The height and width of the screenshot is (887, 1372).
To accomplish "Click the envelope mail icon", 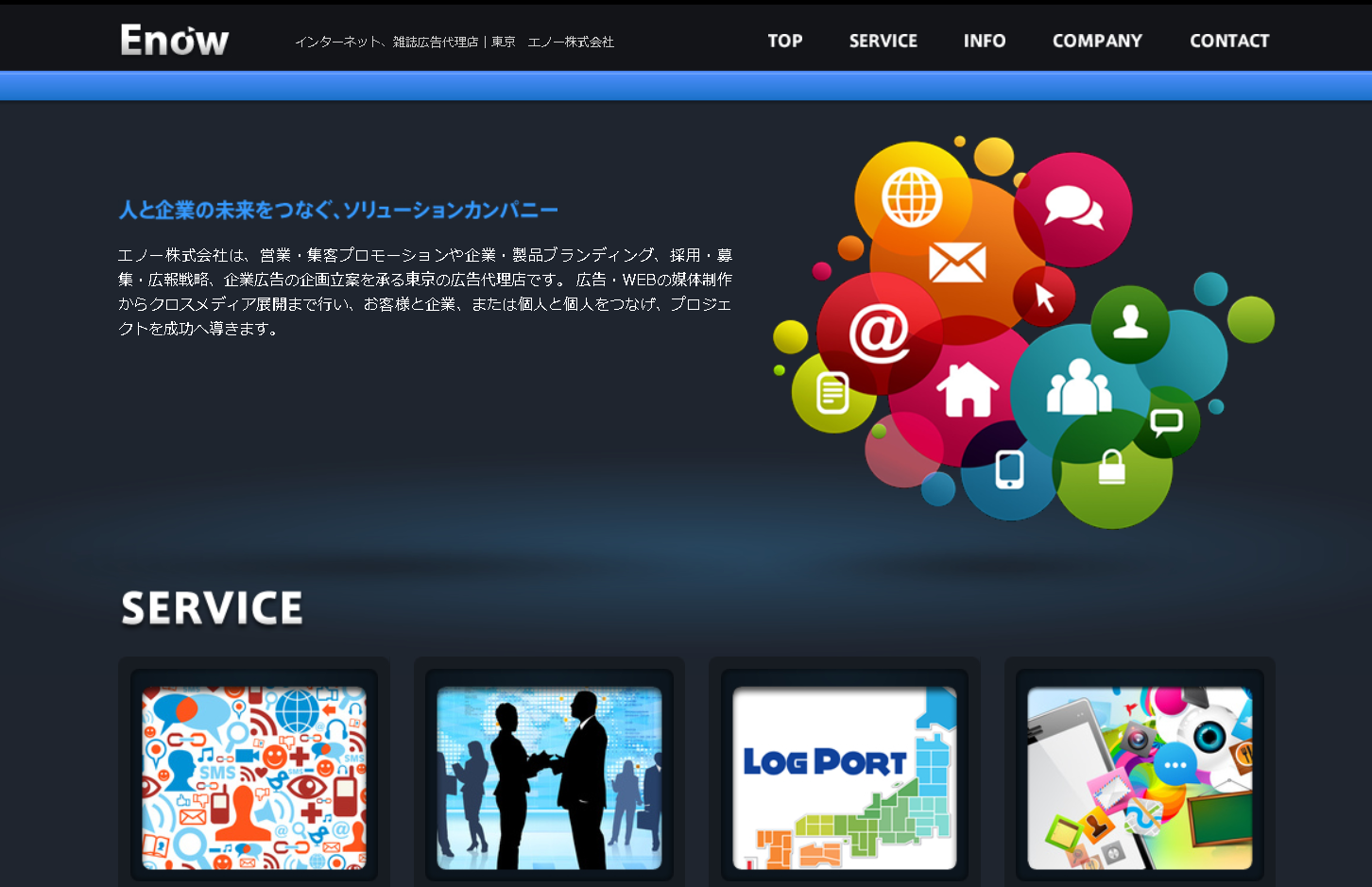I will pyautogui.click(x=957, y=263).
